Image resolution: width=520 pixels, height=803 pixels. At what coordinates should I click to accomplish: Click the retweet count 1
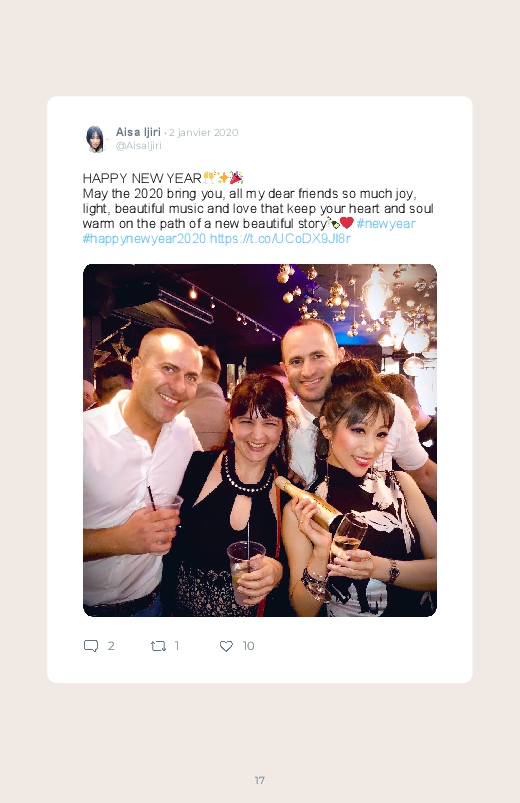tap(177, 646)
